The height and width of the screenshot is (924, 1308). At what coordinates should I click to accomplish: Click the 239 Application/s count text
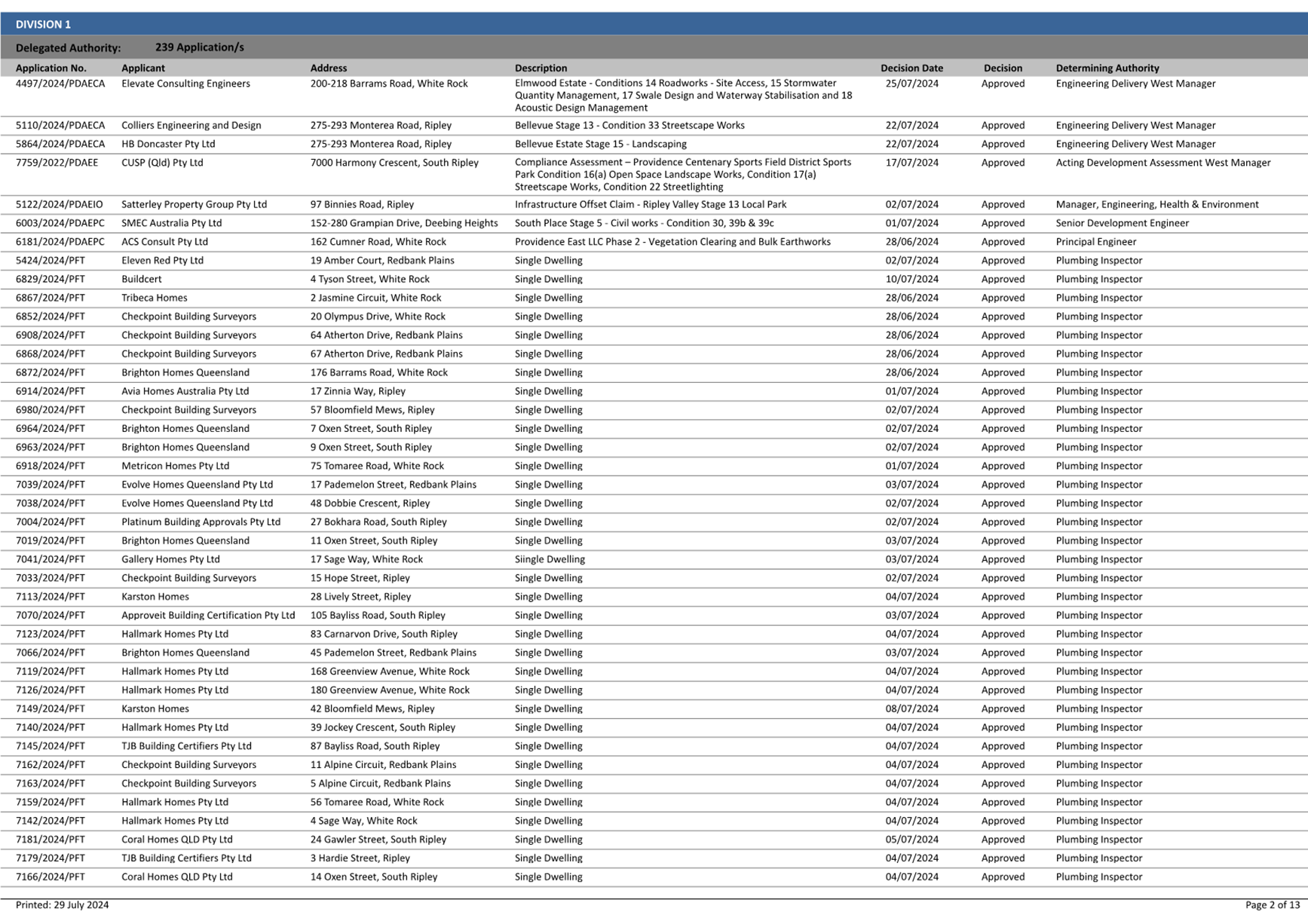(199, 47)
